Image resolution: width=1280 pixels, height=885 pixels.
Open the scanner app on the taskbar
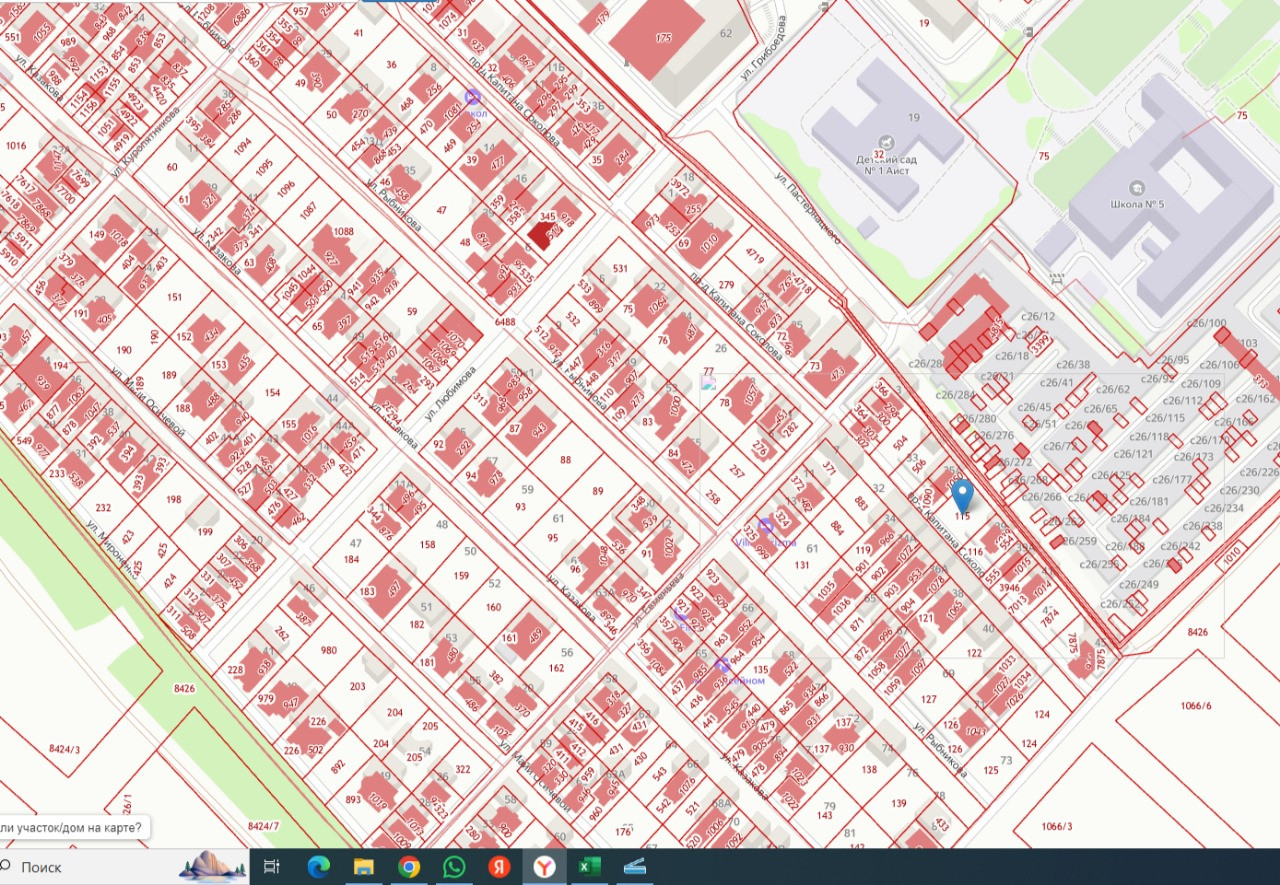(635, 867)
